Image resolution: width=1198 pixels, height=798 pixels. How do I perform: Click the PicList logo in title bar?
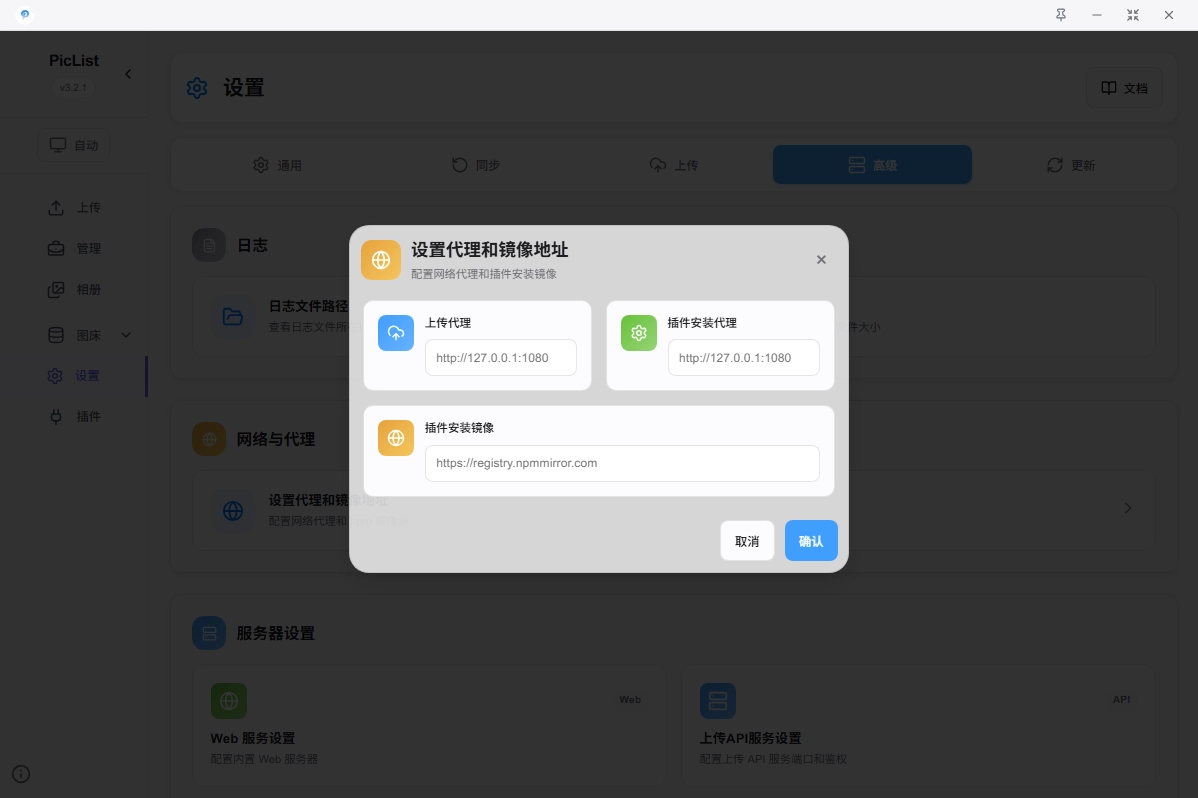[25, 15]
